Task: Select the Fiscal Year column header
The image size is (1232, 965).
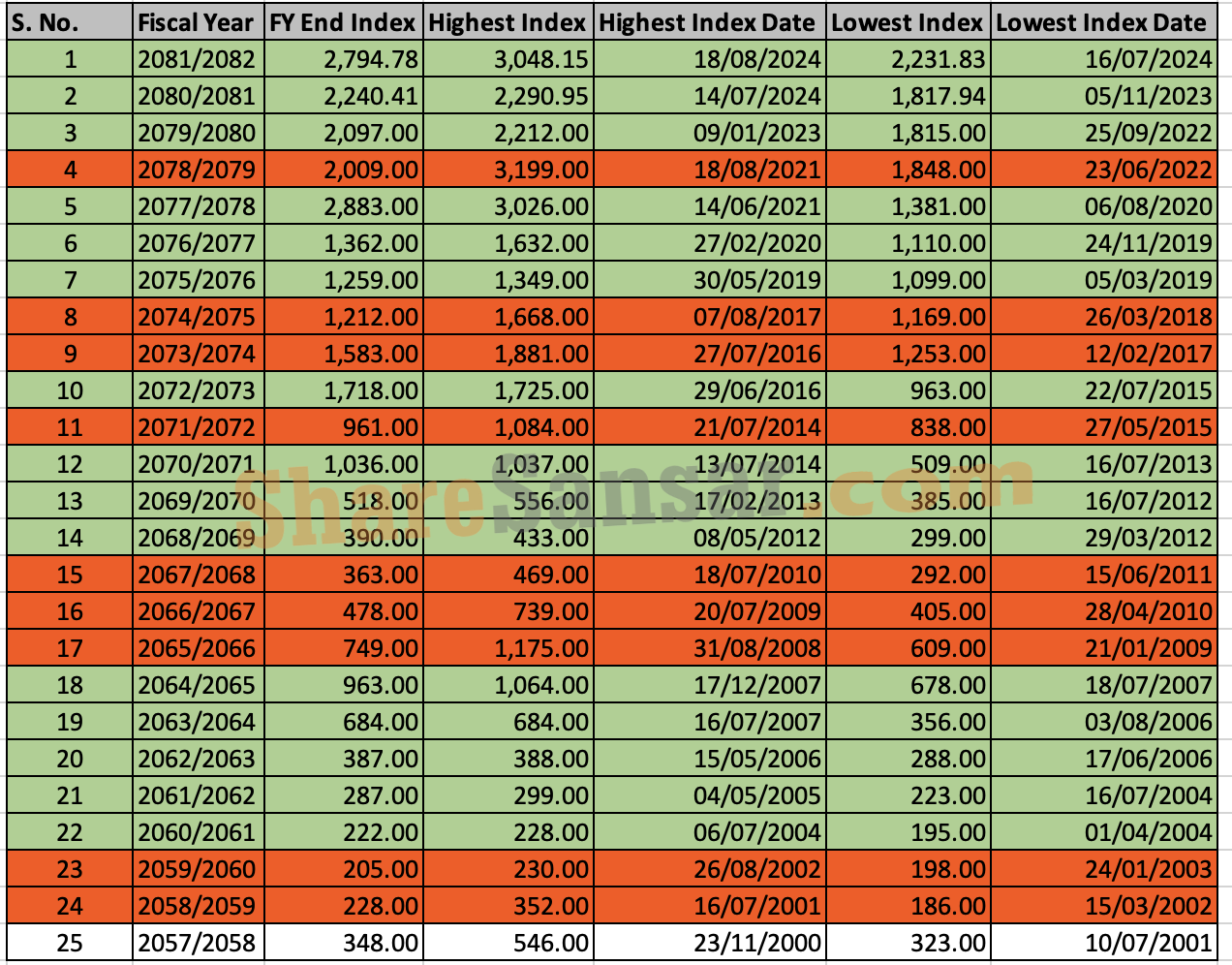Action: (x=198, y=22)
